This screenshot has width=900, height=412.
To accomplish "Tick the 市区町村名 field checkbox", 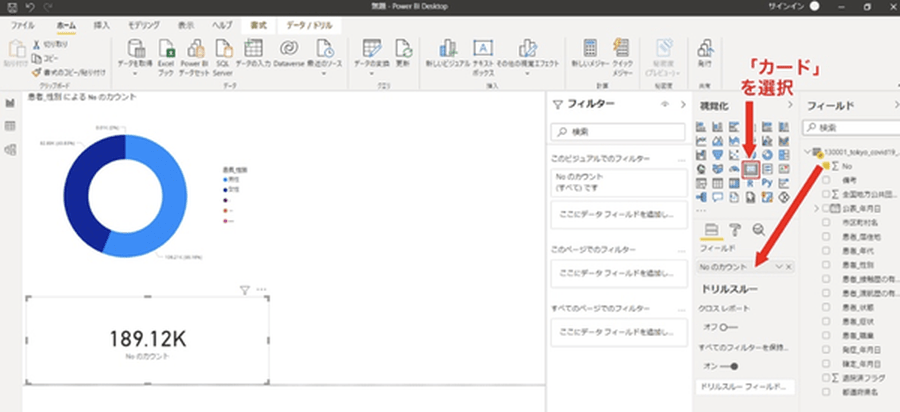I will [x=826, y=222].
